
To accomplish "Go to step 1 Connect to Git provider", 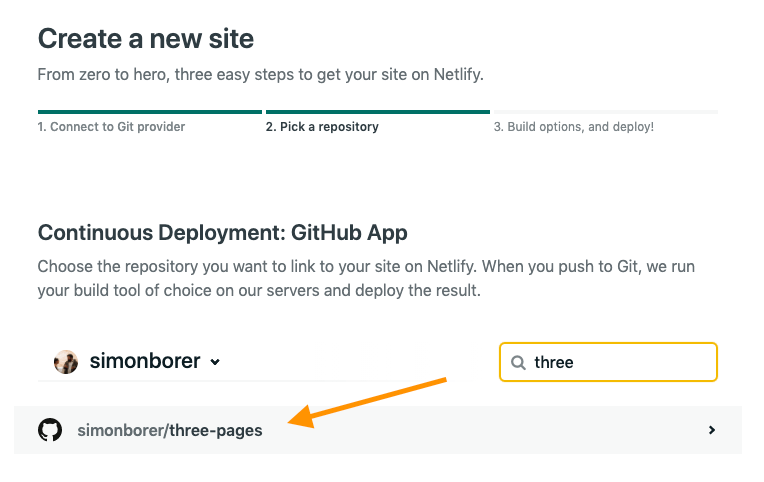I will (x=111, y=127).
